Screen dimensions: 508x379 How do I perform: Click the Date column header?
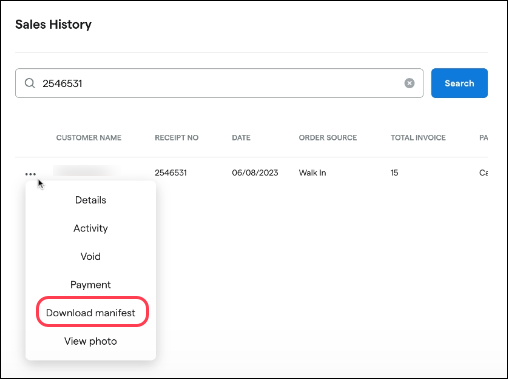coord(241,138)
